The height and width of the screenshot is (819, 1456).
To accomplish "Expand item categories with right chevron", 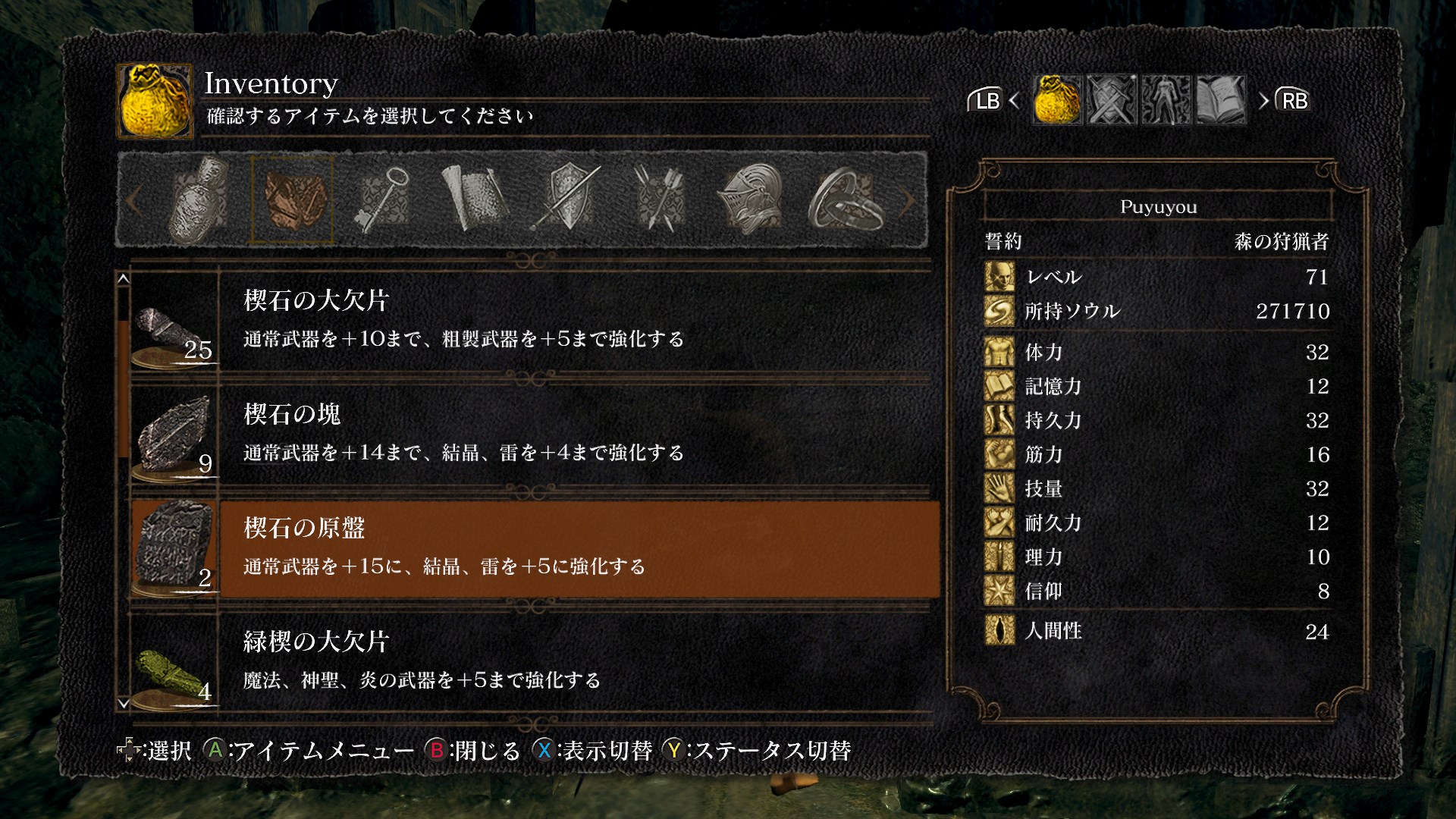I will coord(908,201).
